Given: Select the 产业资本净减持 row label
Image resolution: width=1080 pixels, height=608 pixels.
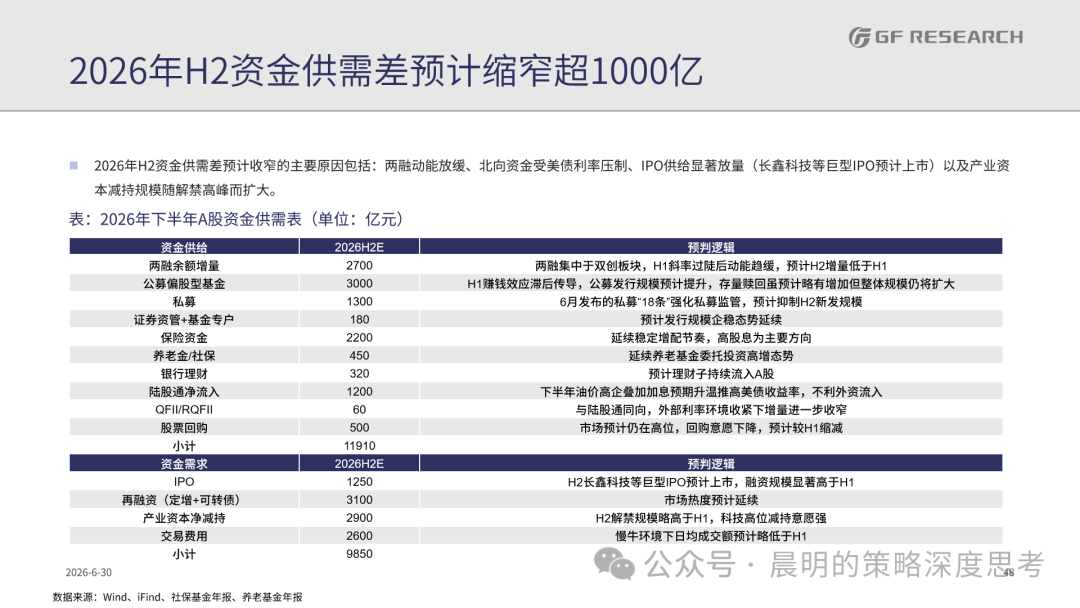Looking at the screenshot, I should pos(184,517).
